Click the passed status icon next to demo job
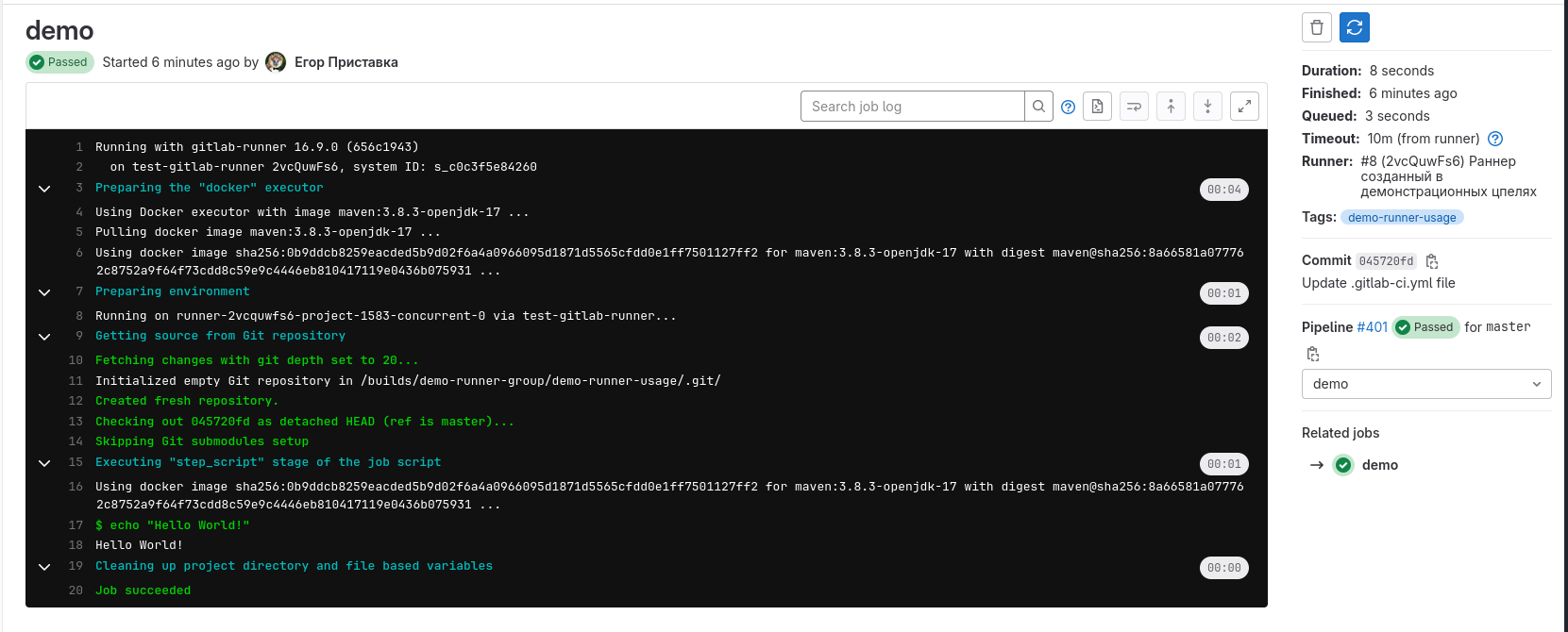The width and height of the screenshot is (1568, 632). pyautogui.click(x=1343, y=465)
